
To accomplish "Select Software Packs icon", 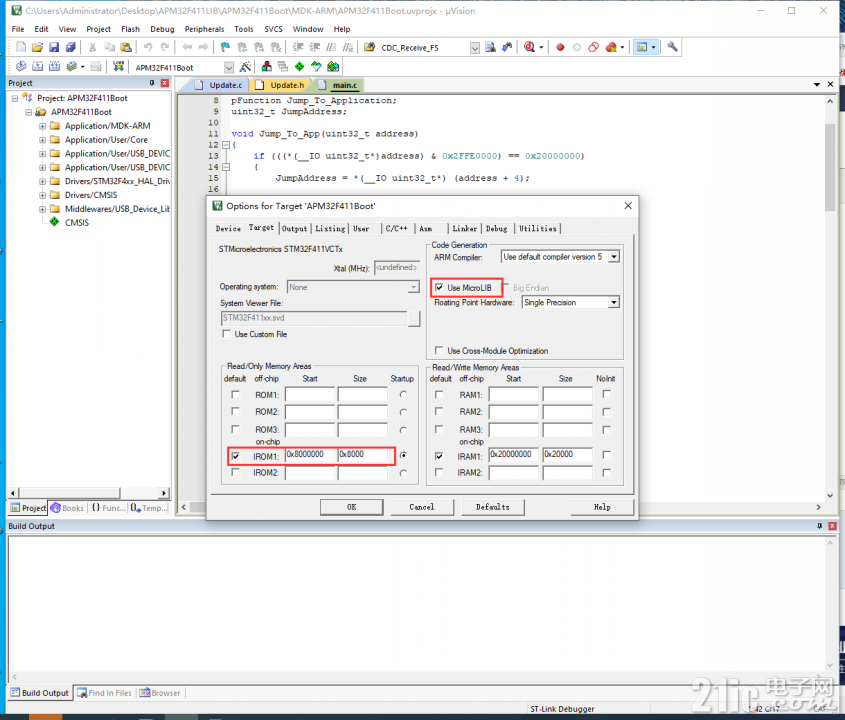I will coord(316,67).
